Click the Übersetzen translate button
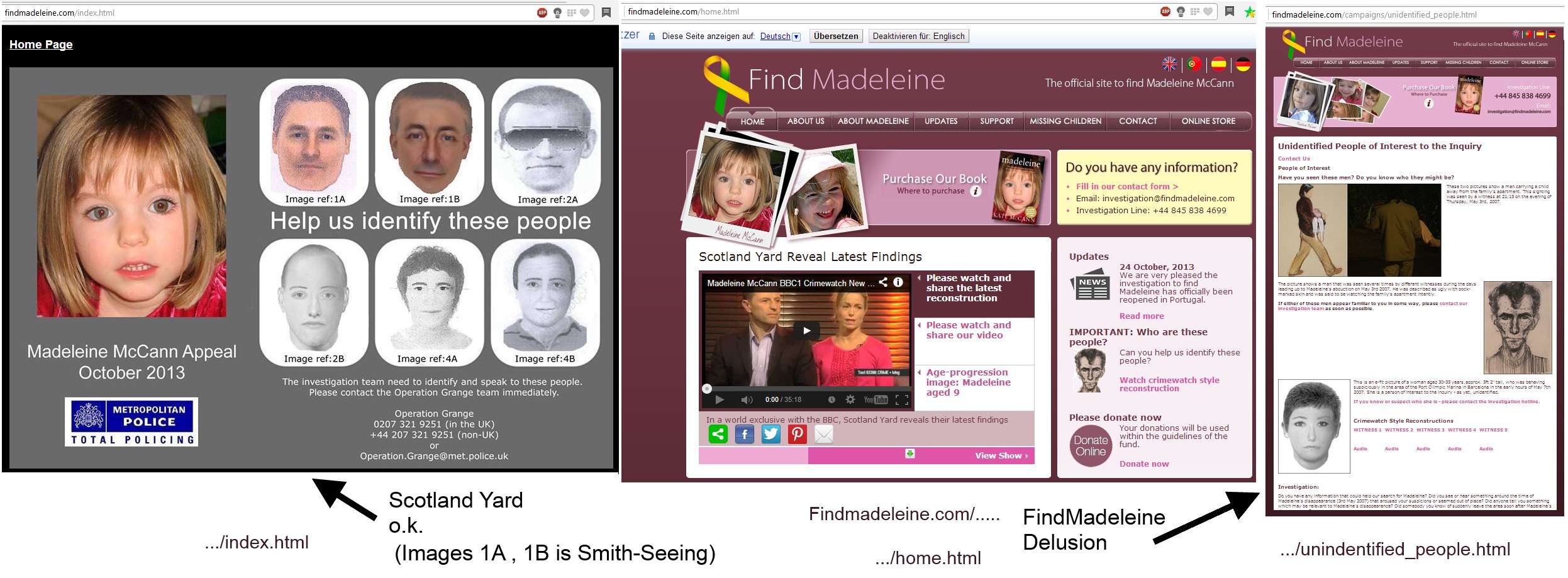Image resolution: width=1568 pixels, height=578 pixels. point(835,36)
